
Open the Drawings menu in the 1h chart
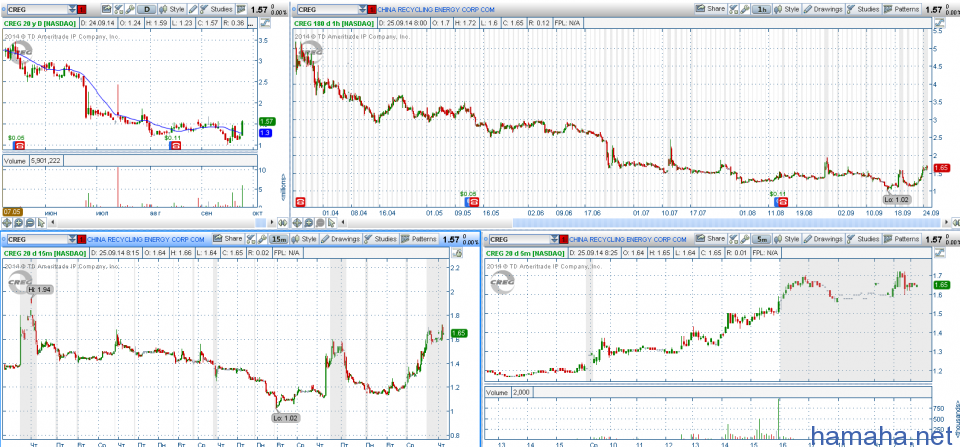823,9
